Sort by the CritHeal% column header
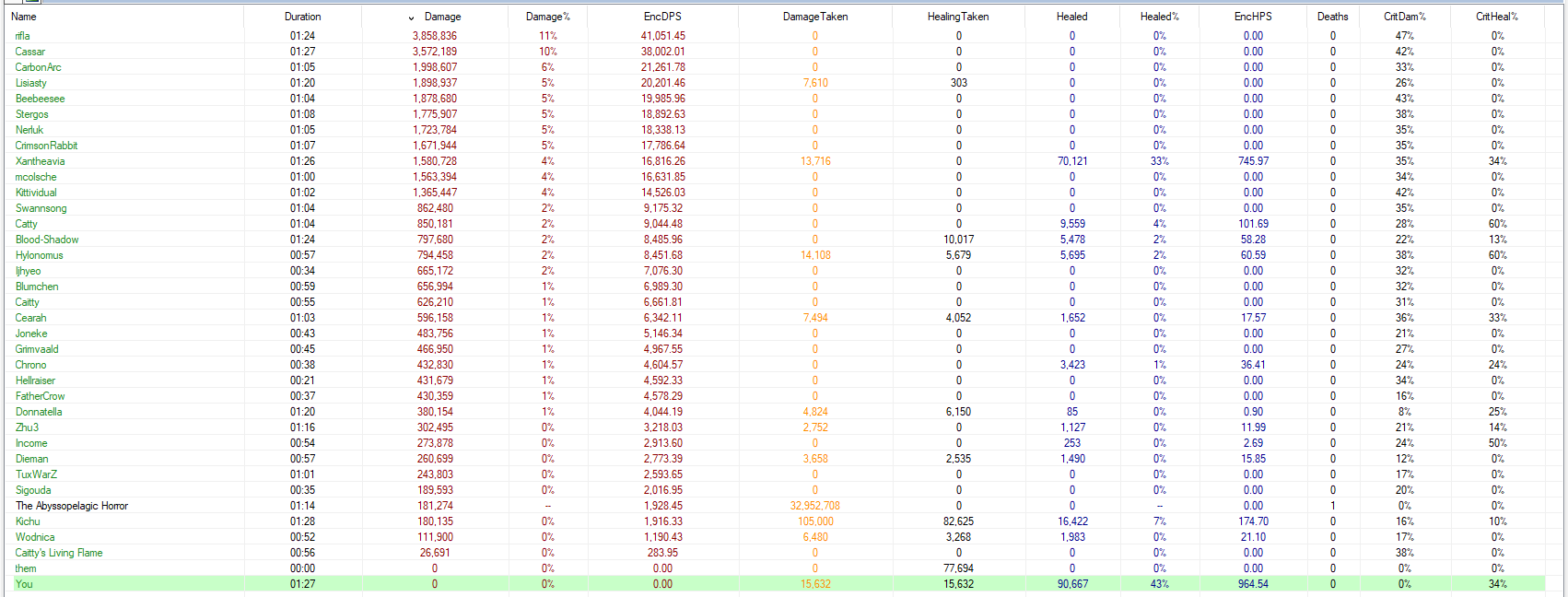The height and width of the screenshot is (597, 1568). 1496,17
